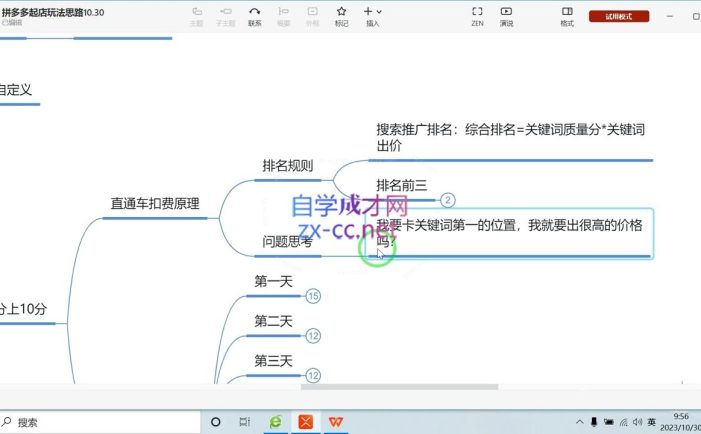Viewport: 701px width, 434px height.
Task: Select the 直通车扣费原理 topic
Action: click(x=155, y=204)
